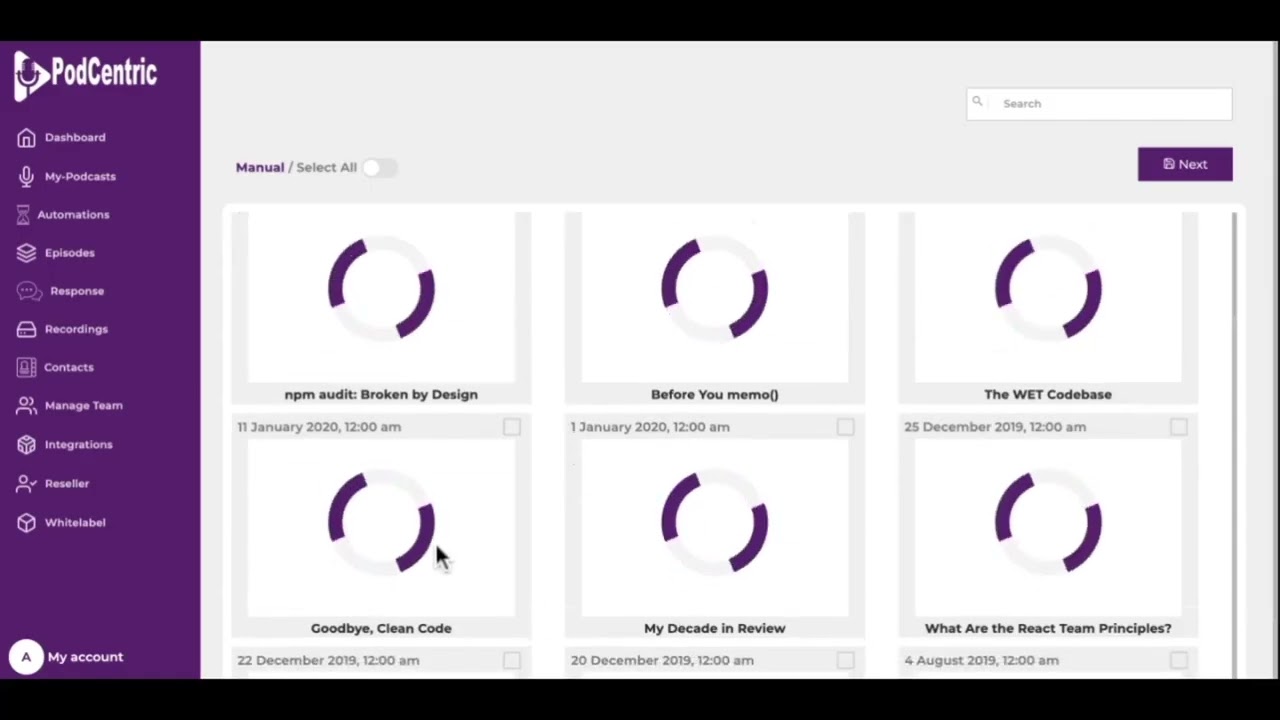Select the 'Goodbye, Clean Code' thumbnail
The height and width of the screenshot is (720, 1280).
coord(381,528)
